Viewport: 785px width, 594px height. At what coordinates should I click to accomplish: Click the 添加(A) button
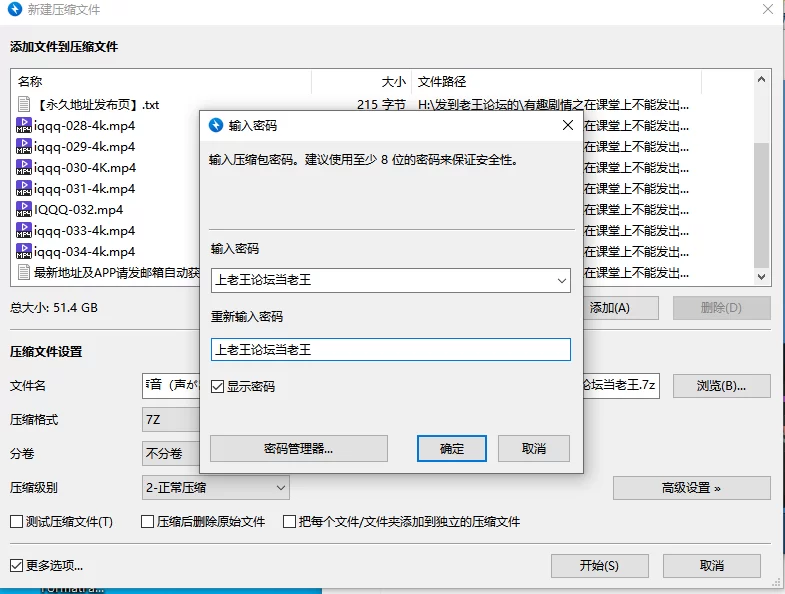pyautogui.click(x=620, y=308)
